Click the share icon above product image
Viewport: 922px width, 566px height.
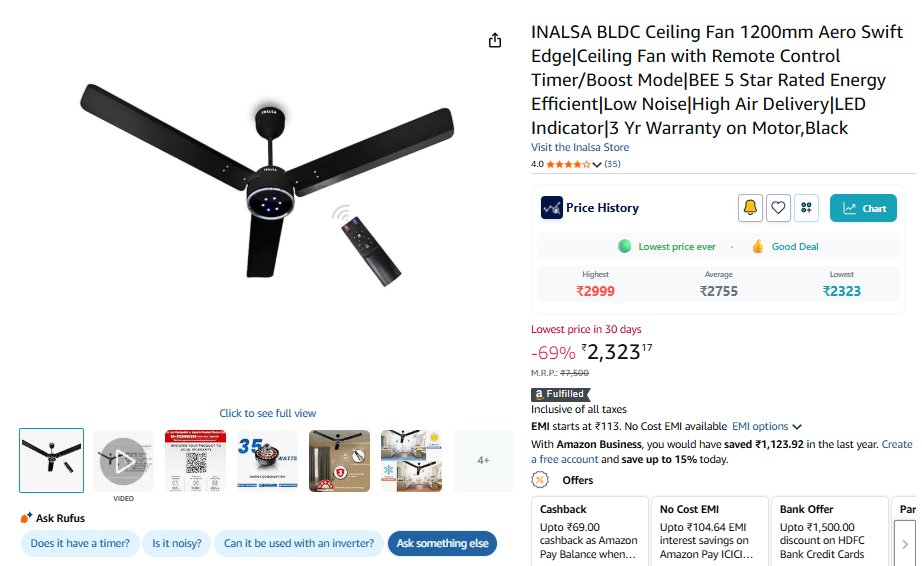tap(494, 40)
